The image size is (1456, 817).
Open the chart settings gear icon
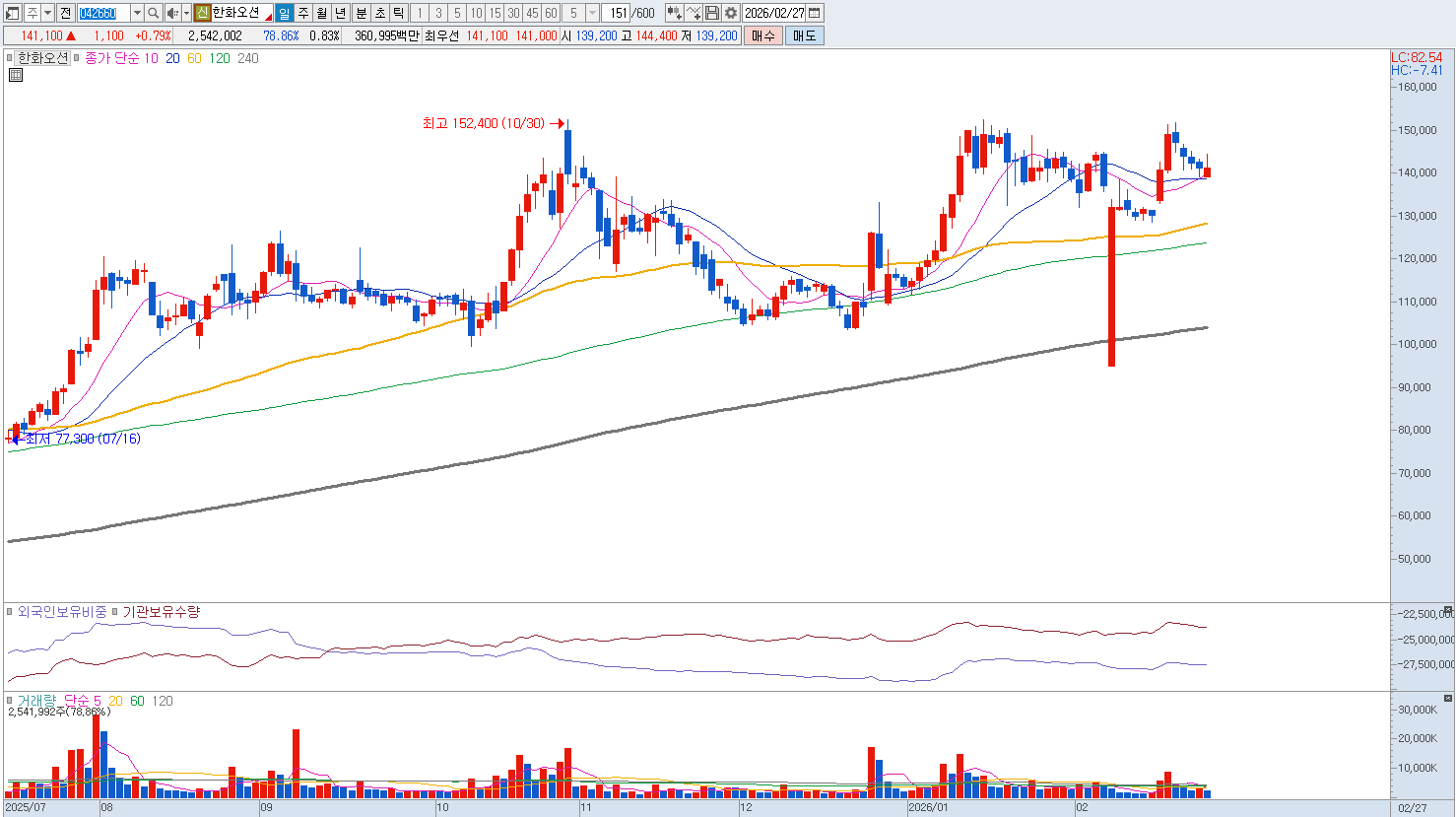coord(731,13)
